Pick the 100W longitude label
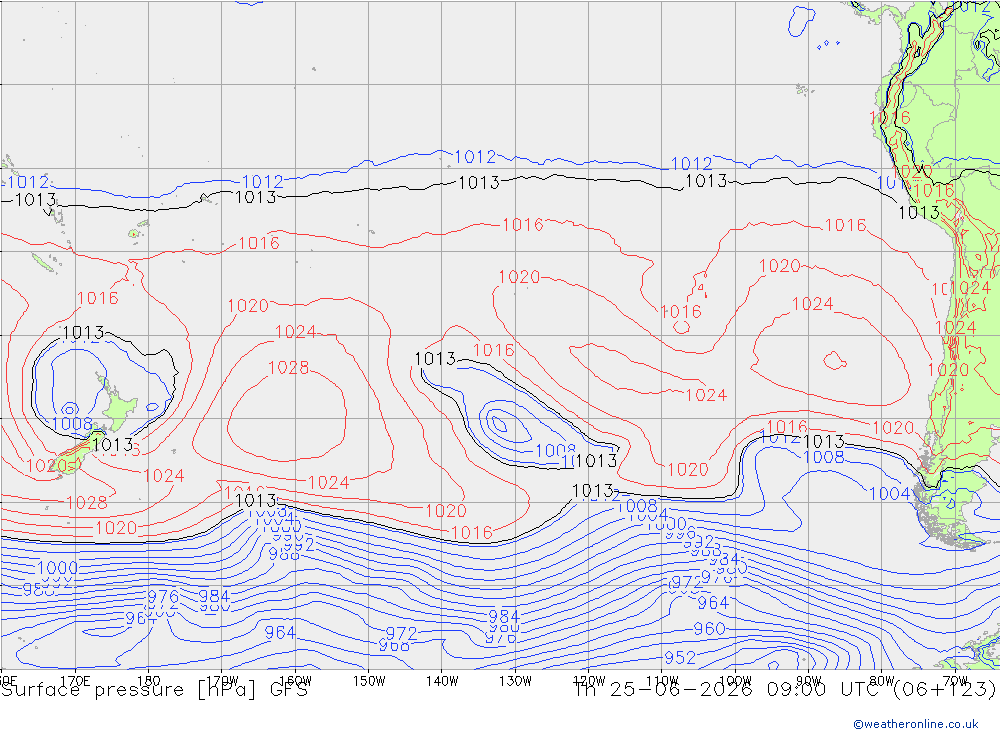Image resolution: width=1000 pixels, height=733 pixels. [x=735, y=681]
